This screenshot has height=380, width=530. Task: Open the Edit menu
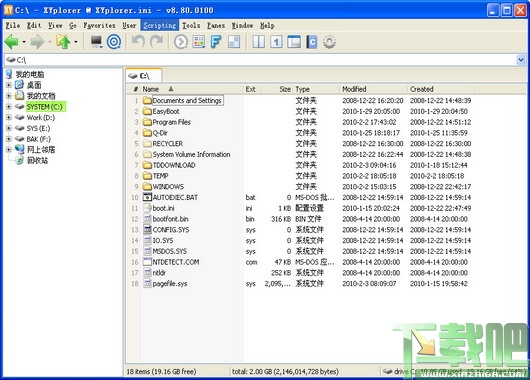coord(34,25)
